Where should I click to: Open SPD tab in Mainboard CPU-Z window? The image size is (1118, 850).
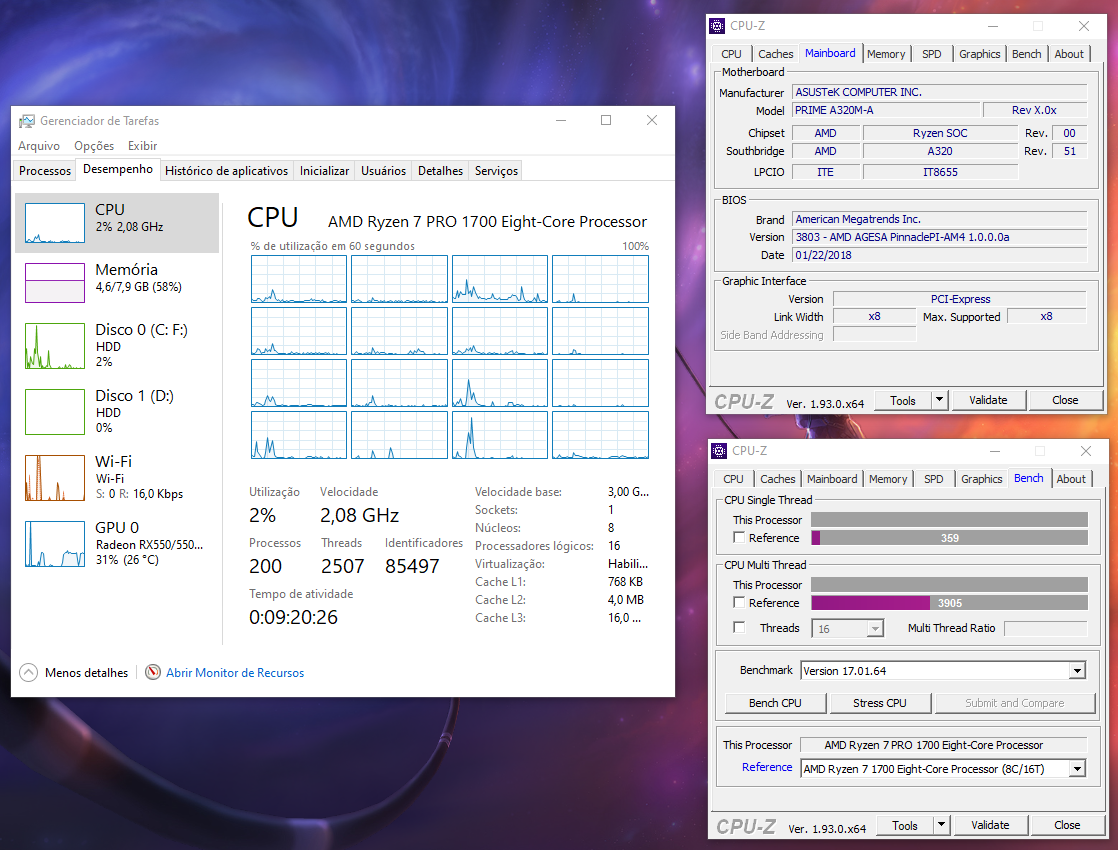(x=932, y=54)
